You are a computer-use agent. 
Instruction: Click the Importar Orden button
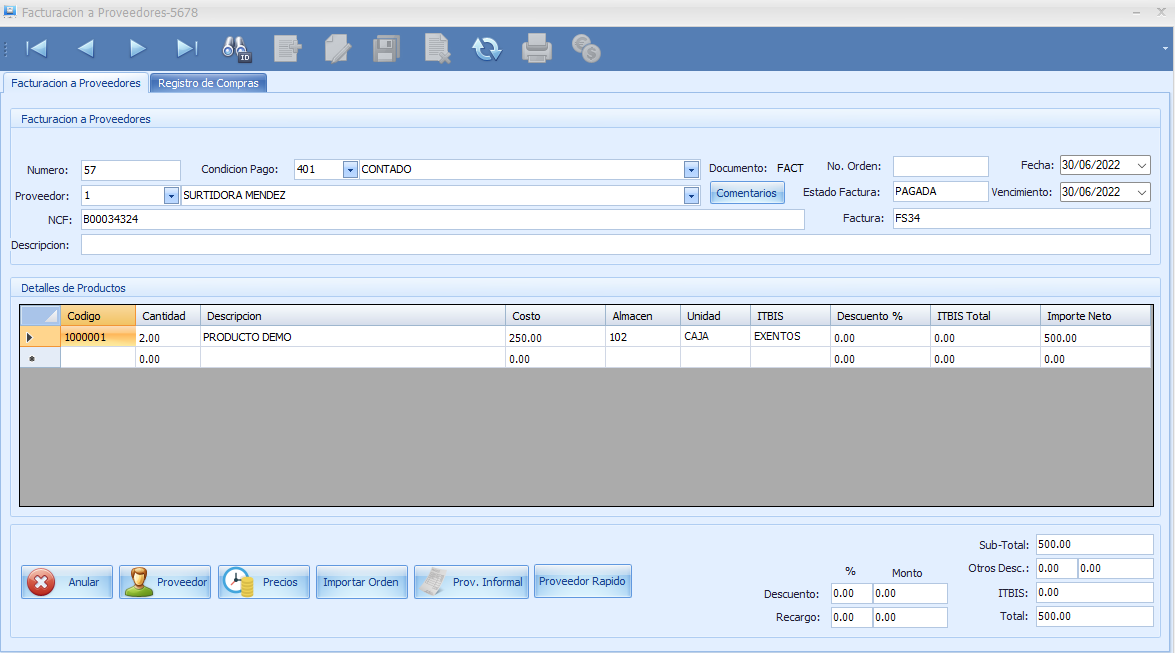coord(360,582)
